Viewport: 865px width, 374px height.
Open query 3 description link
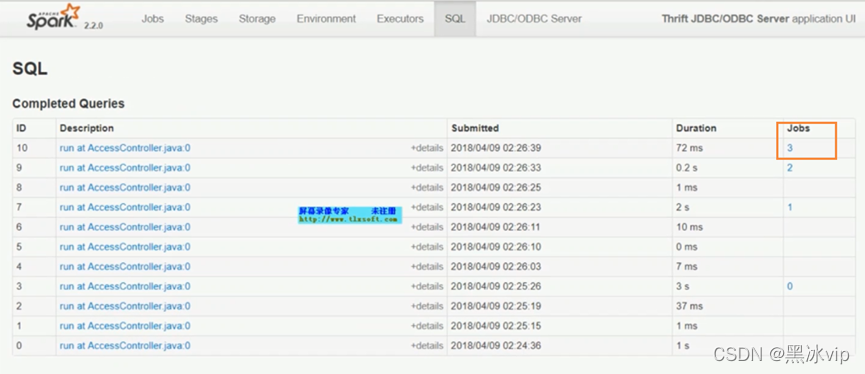(x=125, y=286)
